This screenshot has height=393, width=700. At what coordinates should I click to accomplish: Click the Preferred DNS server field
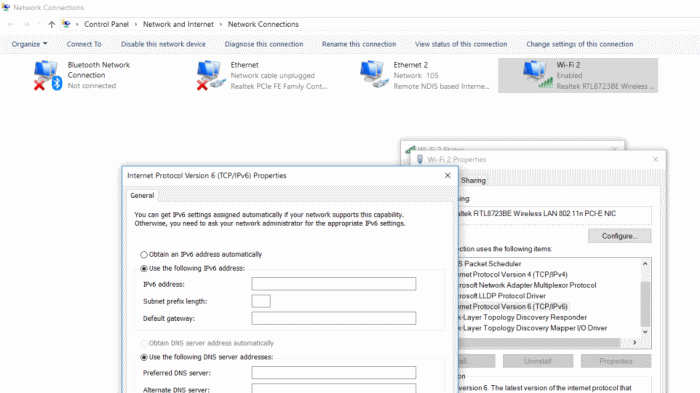click(333, 373)
